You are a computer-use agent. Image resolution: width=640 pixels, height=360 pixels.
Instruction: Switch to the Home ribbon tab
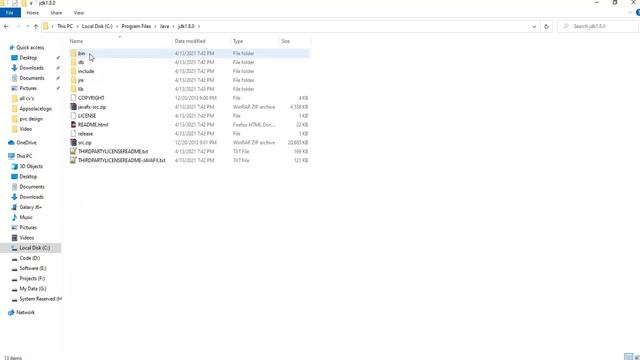coord(33,13)
